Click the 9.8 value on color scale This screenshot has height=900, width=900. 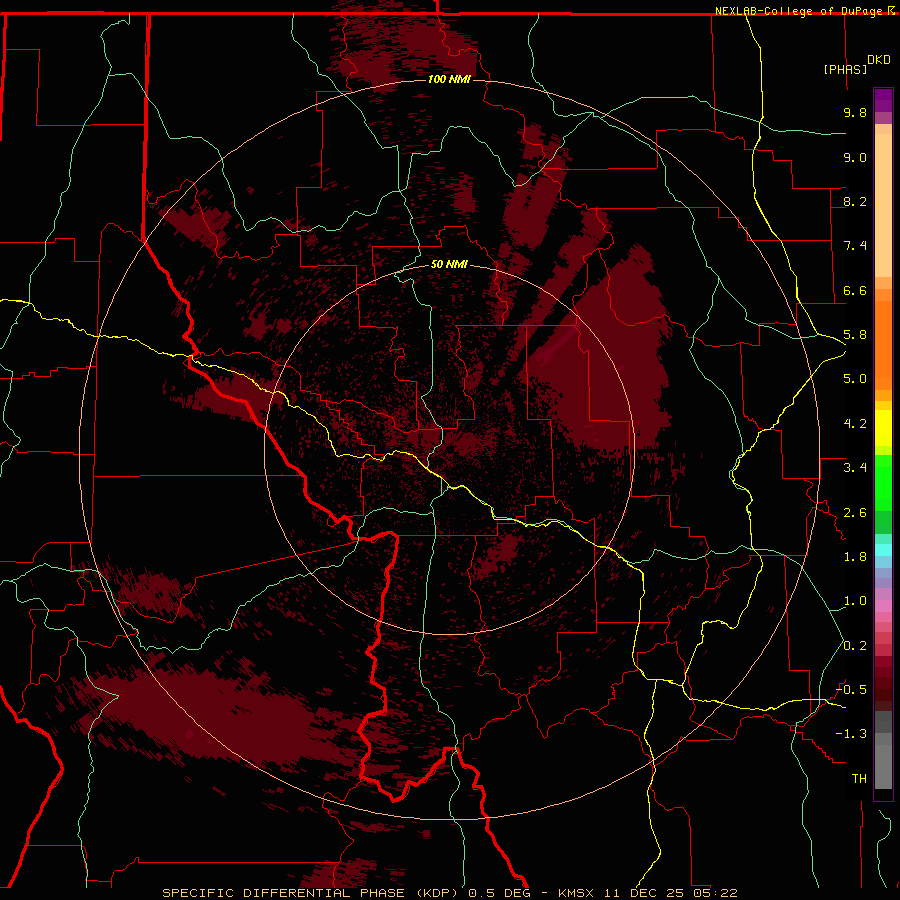855,112
